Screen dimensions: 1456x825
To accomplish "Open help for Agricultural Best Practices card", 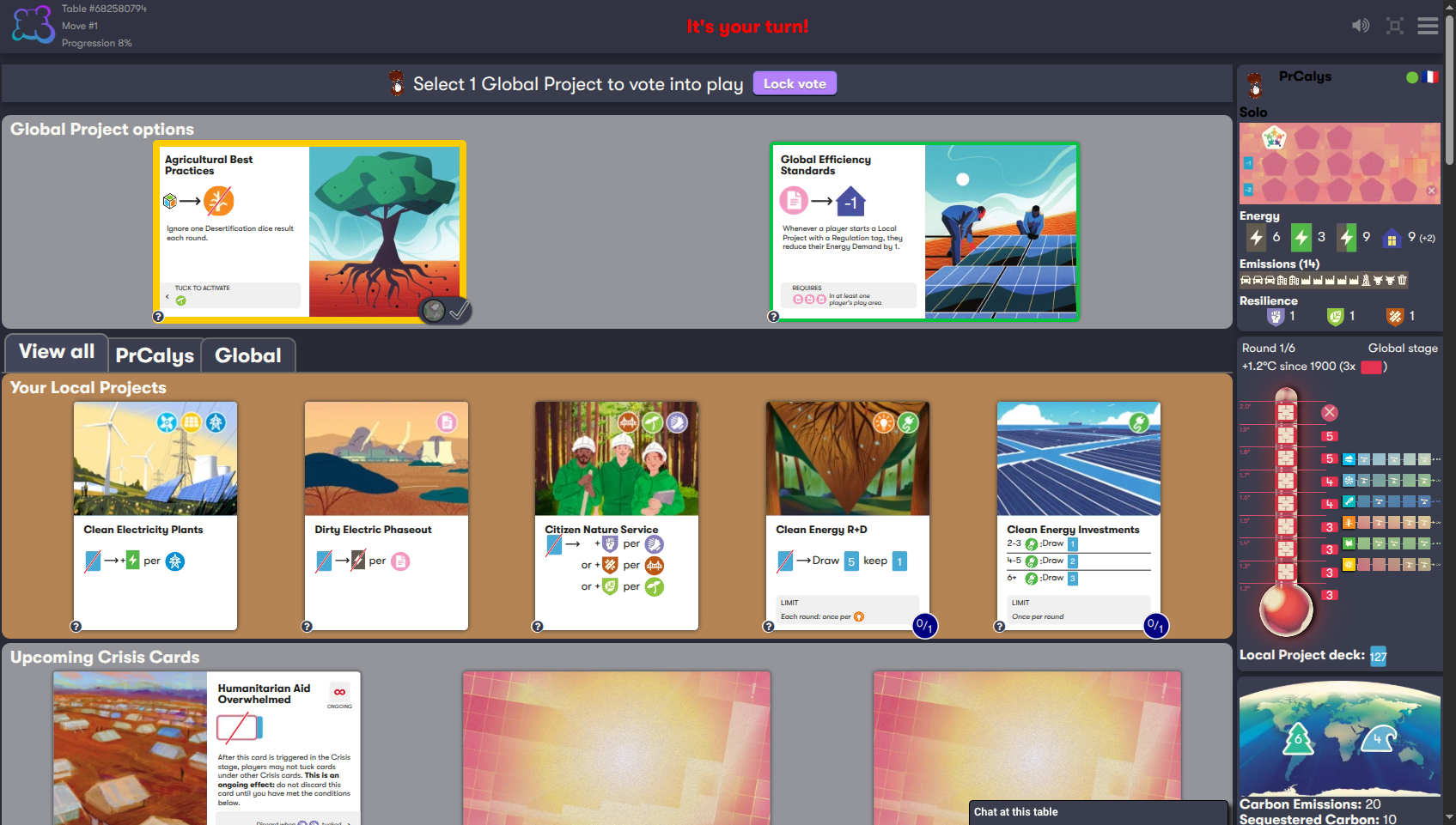I will pyautogui.click(x=158, y=317).
